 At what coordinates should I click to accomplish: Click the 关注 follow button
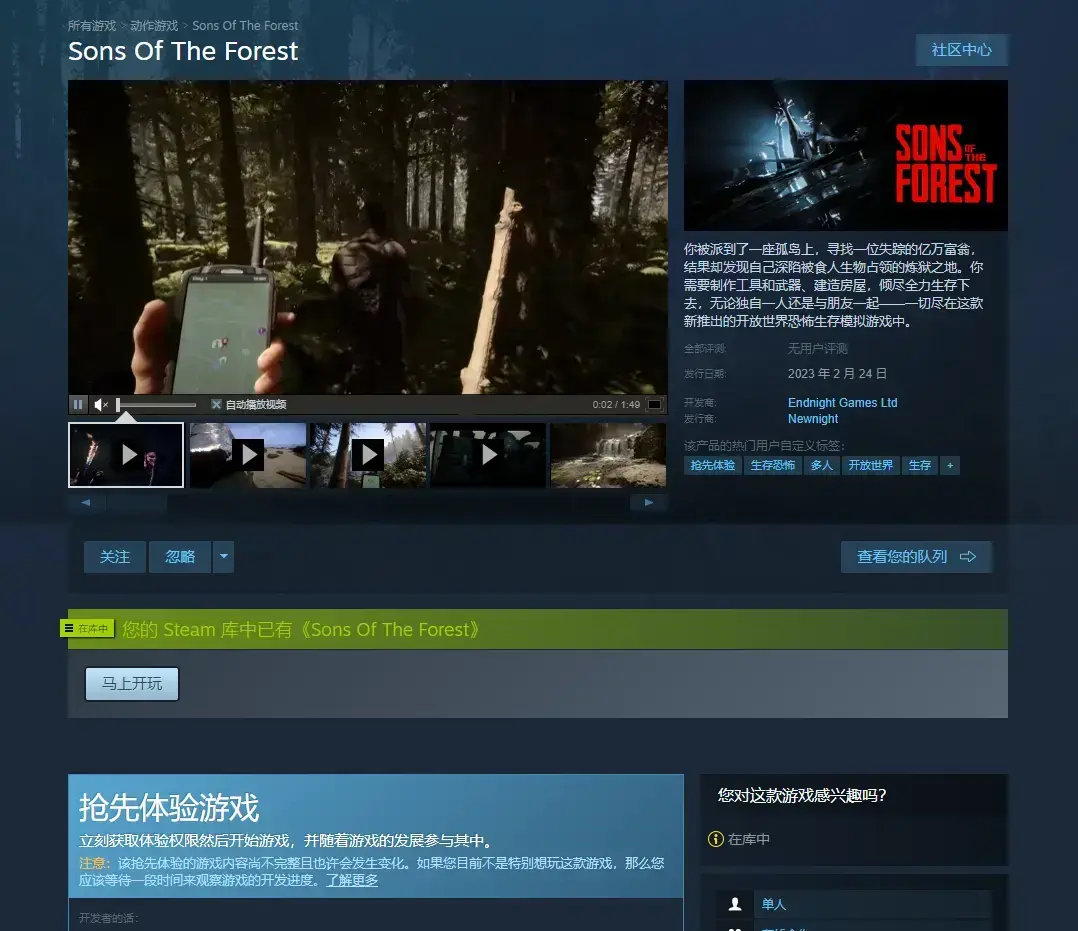pyautogui.click(x=115, y=557)
